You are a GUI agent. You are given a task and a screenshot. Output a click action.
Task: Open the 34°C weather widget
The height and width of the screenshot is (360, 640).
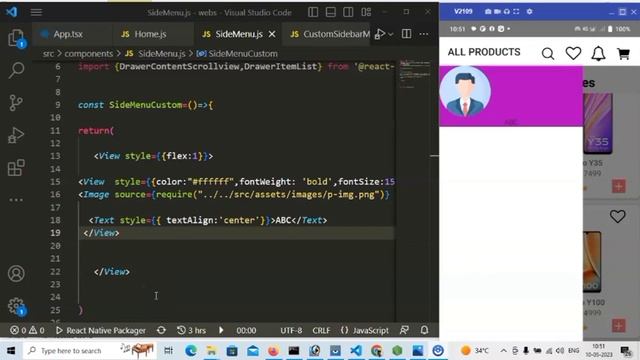(x=474, y=350)
